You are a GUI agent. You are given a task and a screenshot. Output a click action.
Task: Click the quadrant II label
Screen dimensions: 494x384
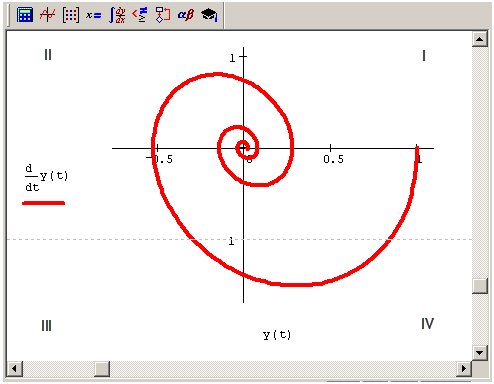48,54
